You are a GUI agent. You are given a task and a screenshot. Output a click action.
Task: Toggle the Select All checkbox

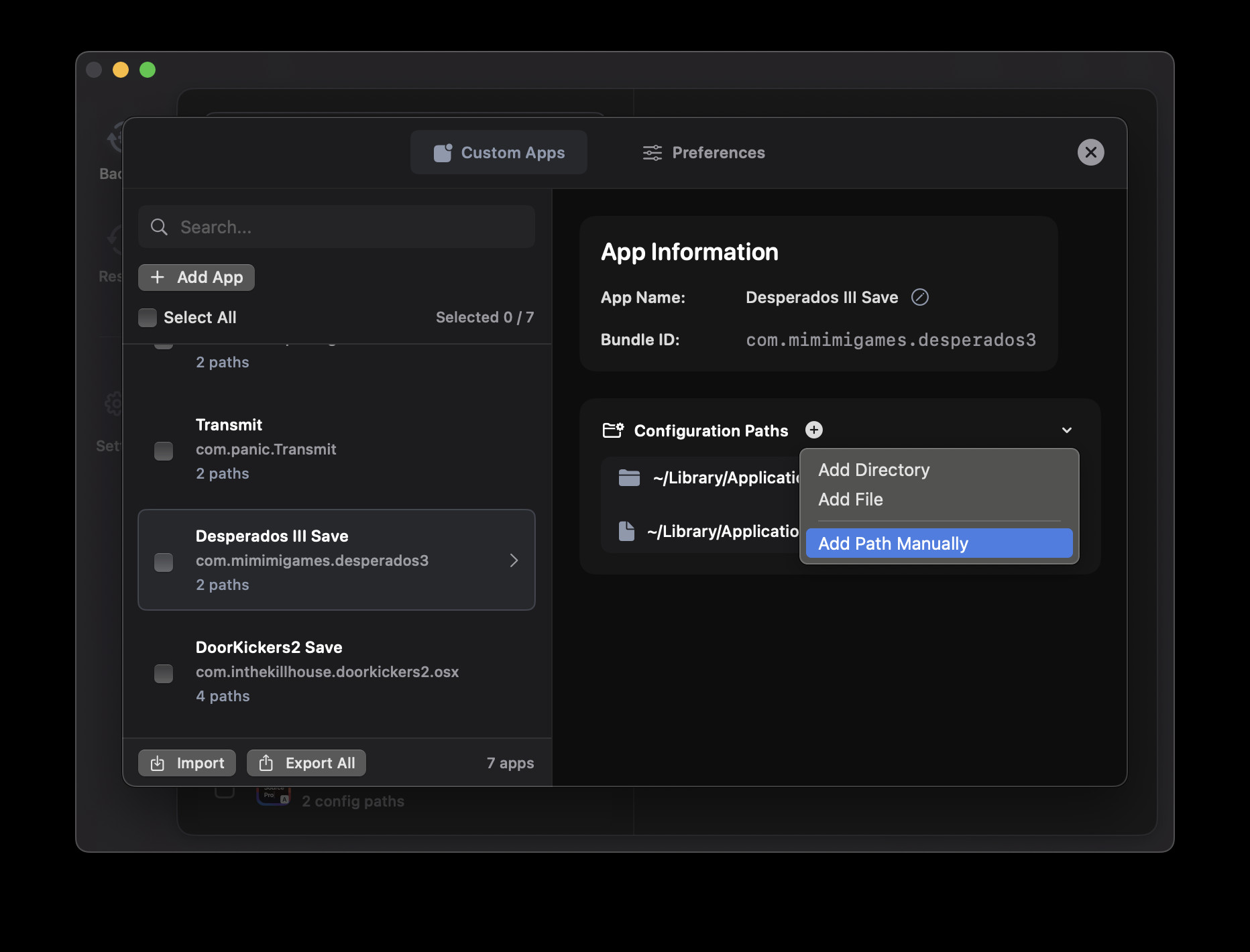click(x=148, y=317)
